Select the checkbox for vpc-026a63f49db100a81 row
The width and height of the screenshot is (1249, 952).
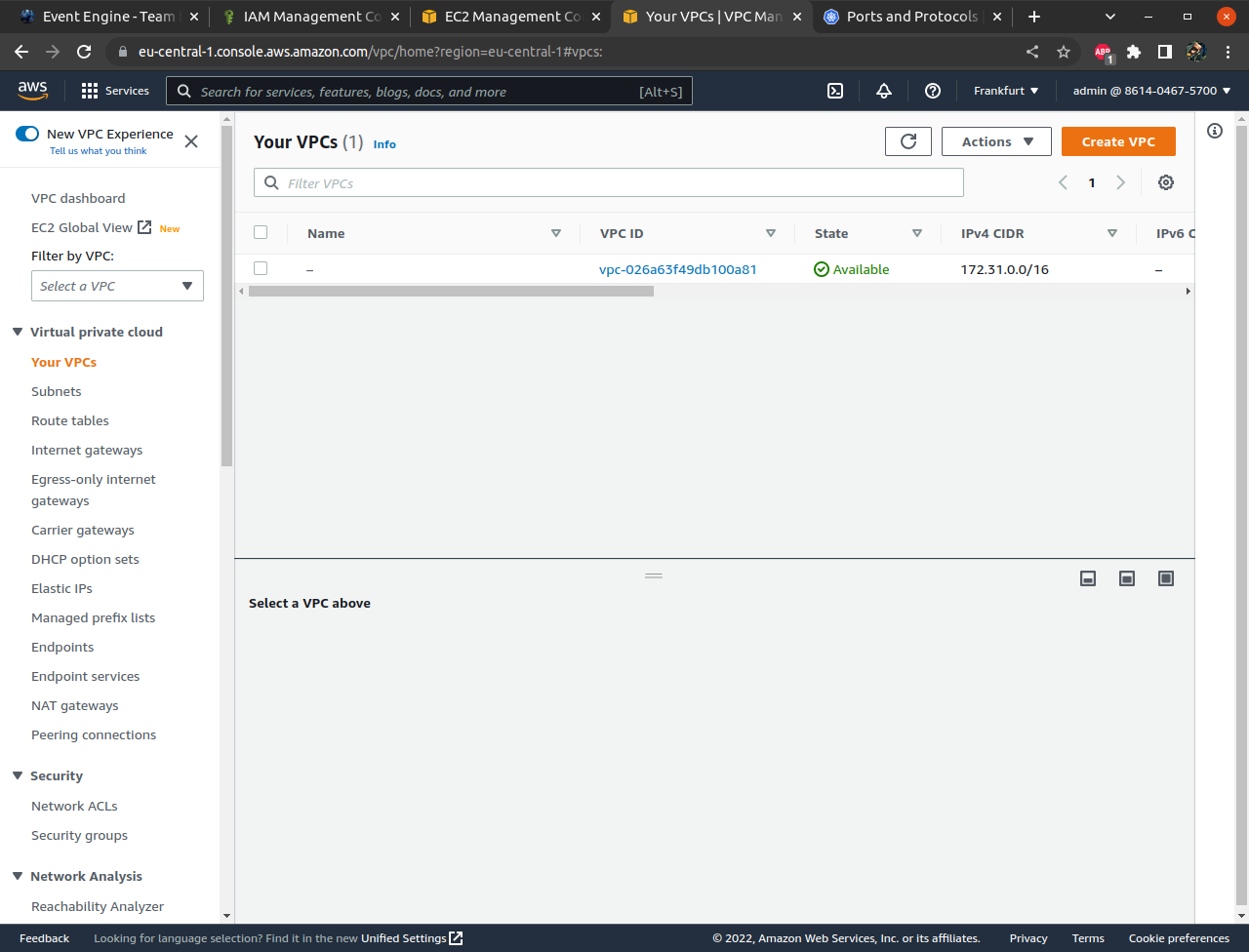coord(261,268)
